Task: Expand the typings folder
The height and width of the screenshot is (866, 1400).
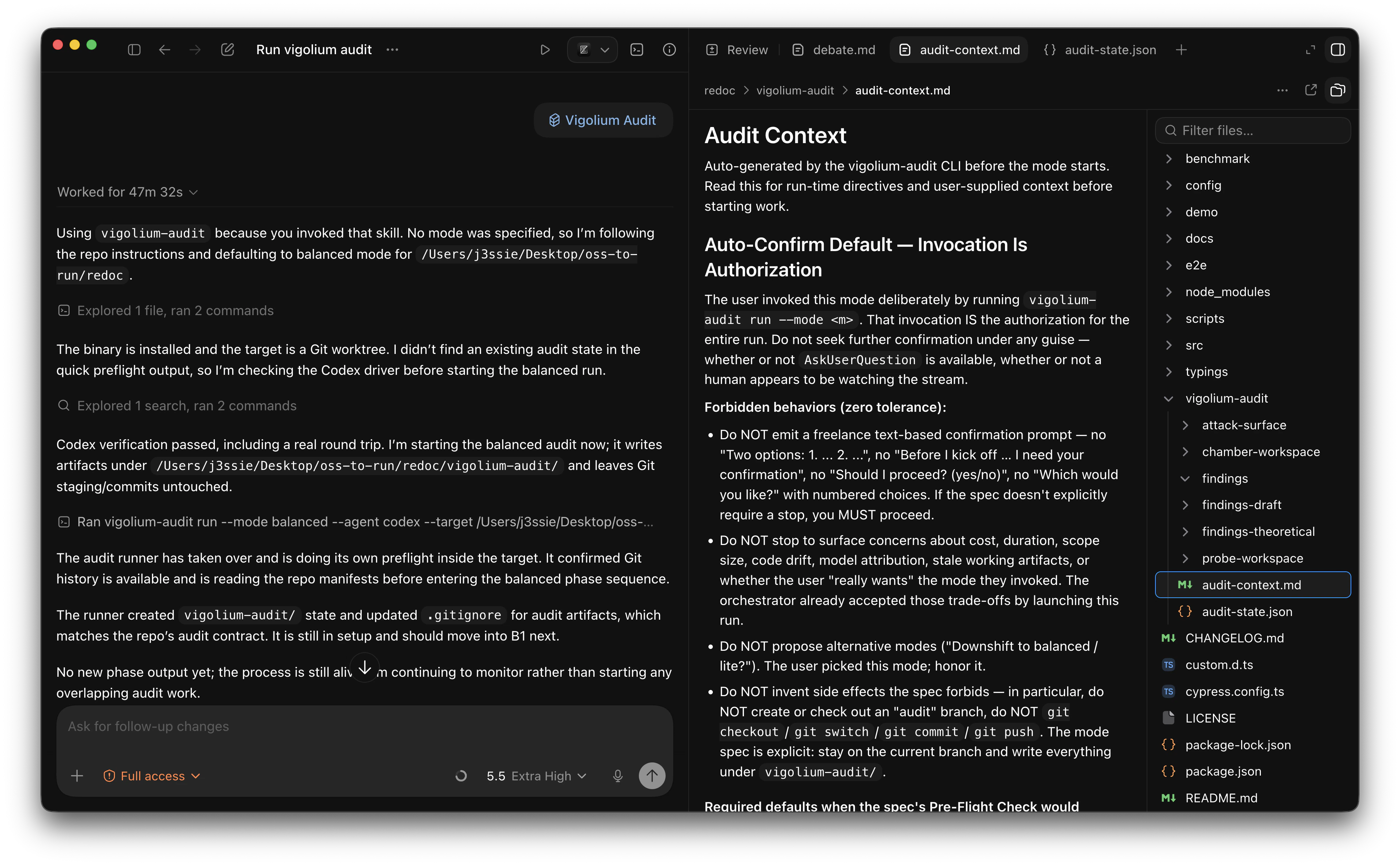Action: pyautogui.click(x=1253, y=372)
